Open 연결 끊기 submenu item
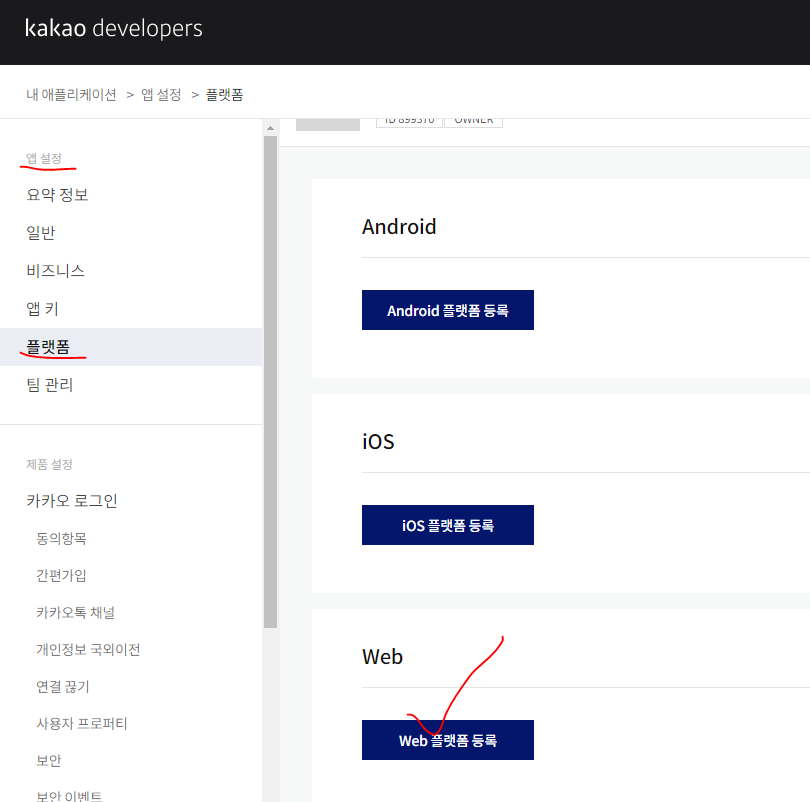Screen dimensions: 810x802 coord(63,686)
